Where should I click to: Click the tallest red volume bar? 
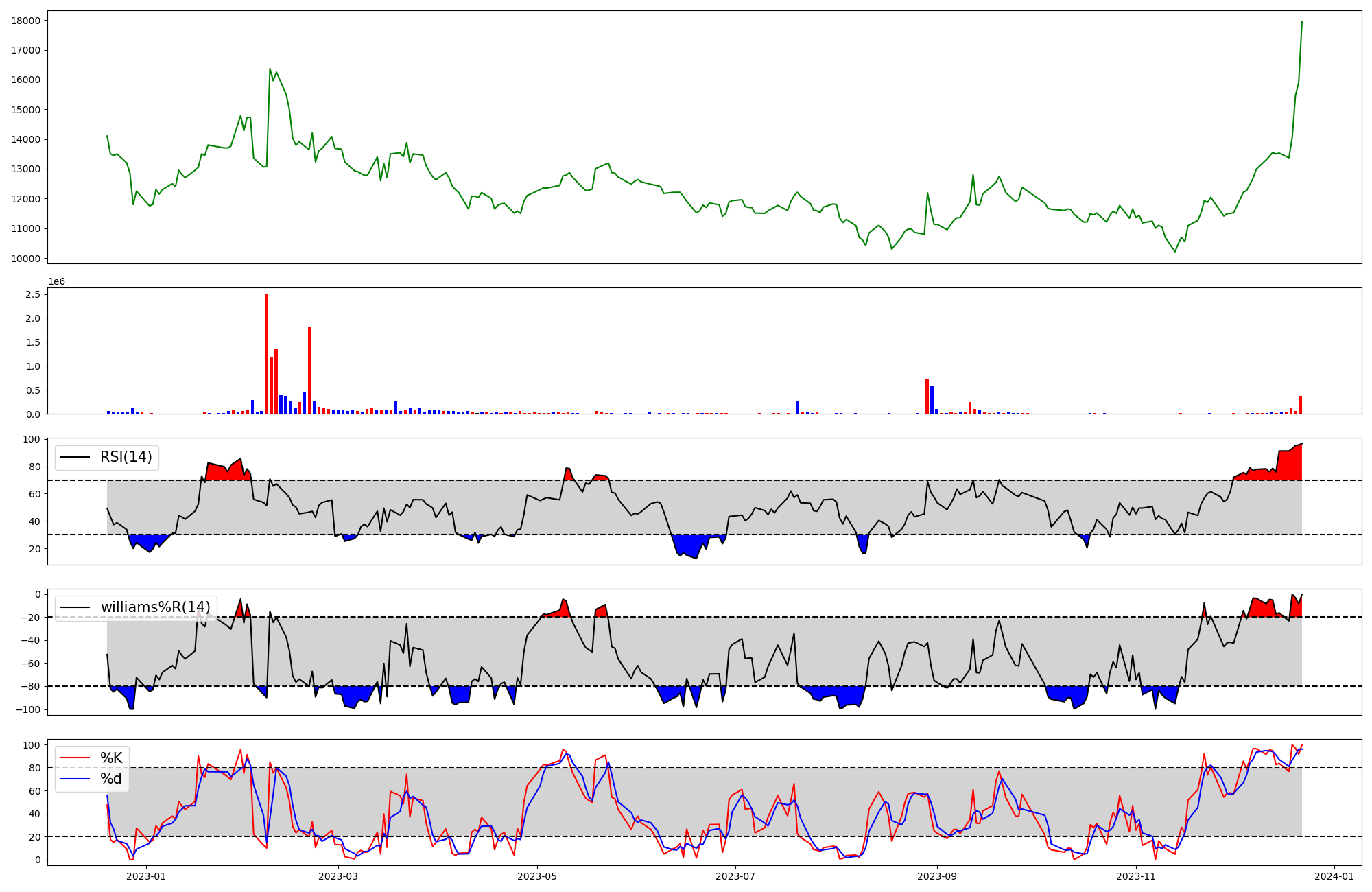(x=266, y=353)
